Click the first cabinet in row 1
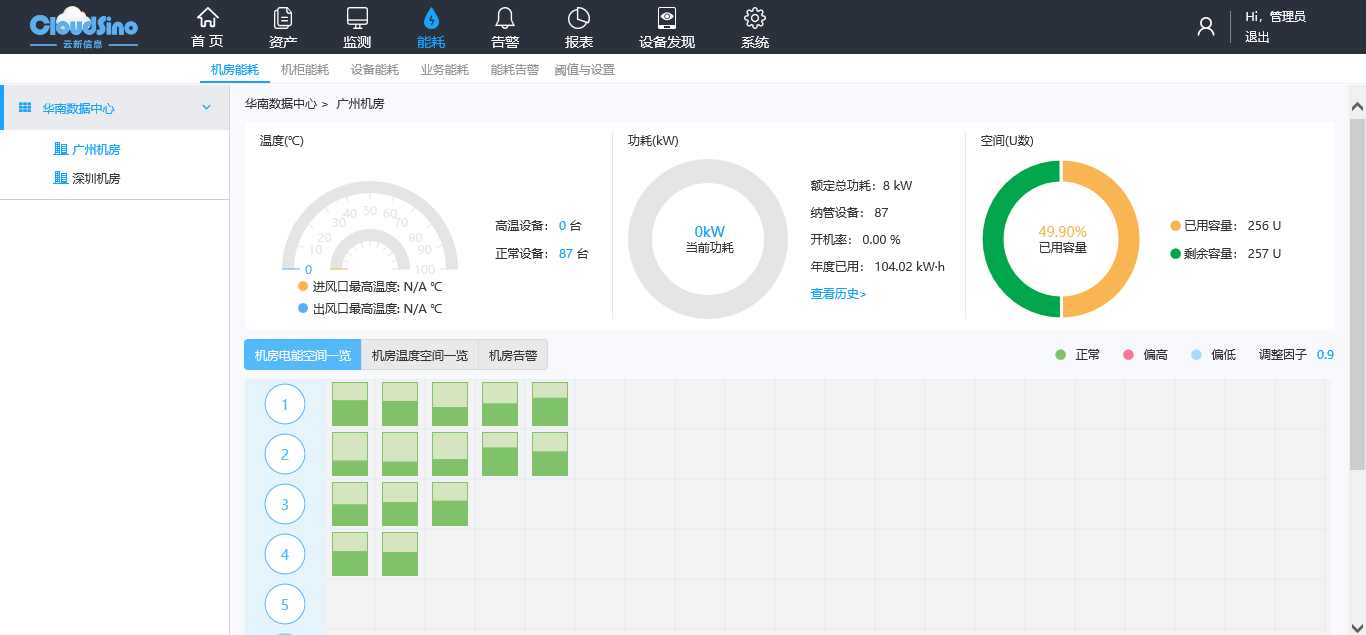The width and height of the screenshot is (1366, 635). pyautogui.click(x=350, y=404)
